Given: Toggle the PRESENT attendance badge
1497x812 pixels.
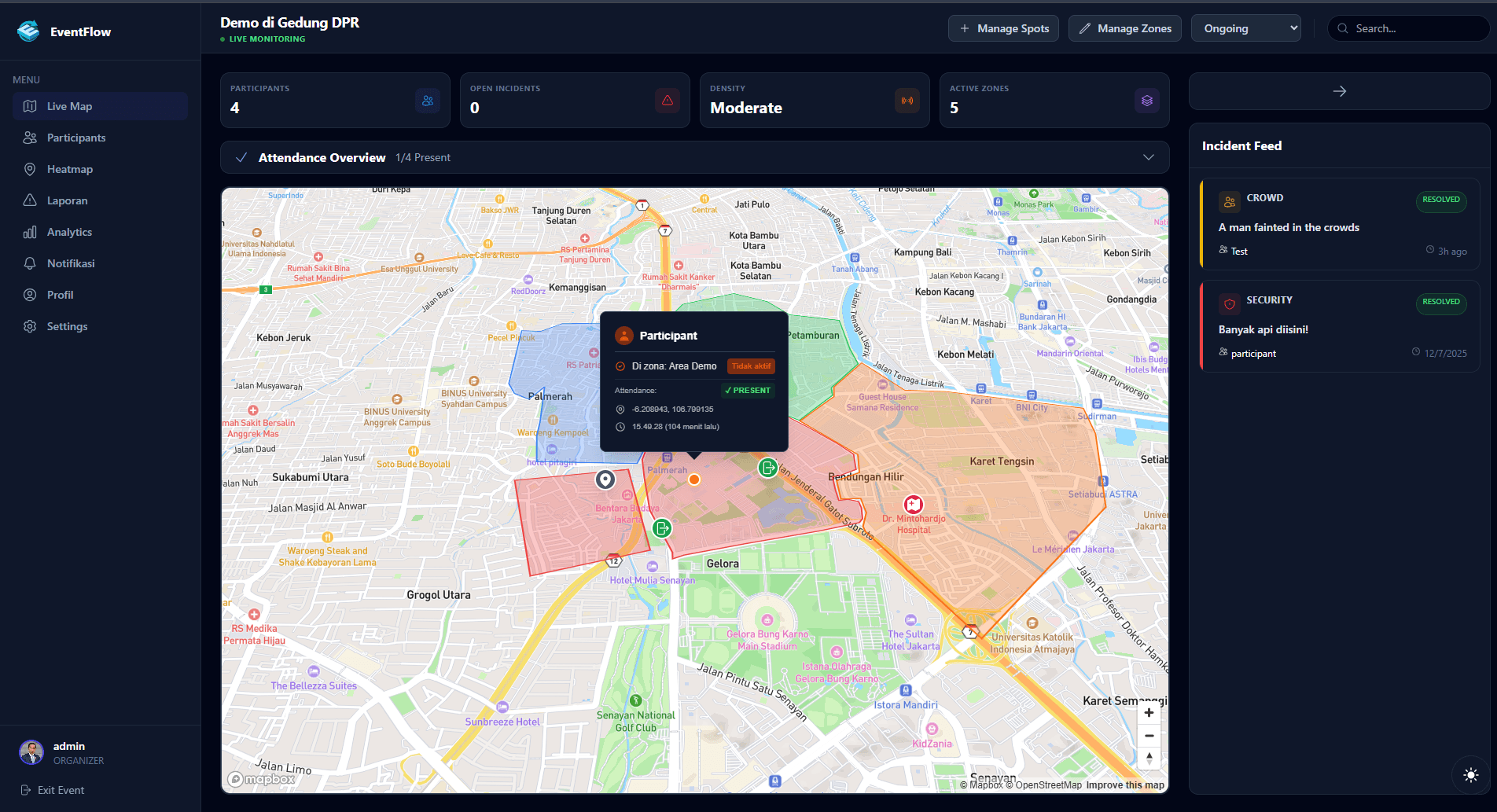Looking at the screenshot, I should [x=747, y=390].
